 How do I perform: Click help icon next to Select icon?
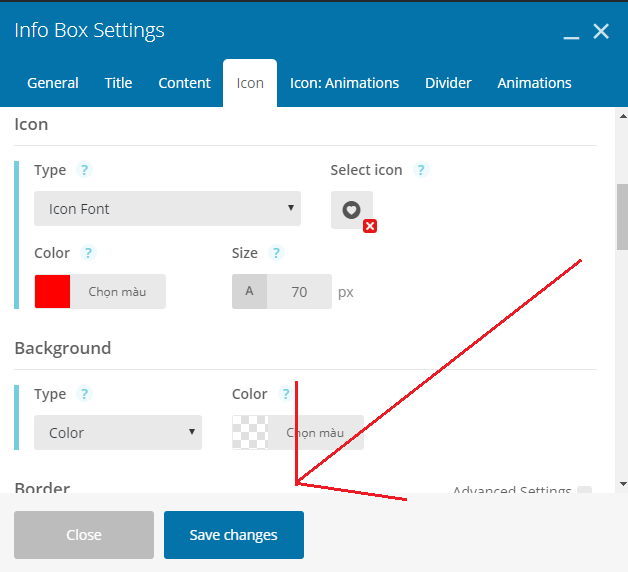point(421,170)
